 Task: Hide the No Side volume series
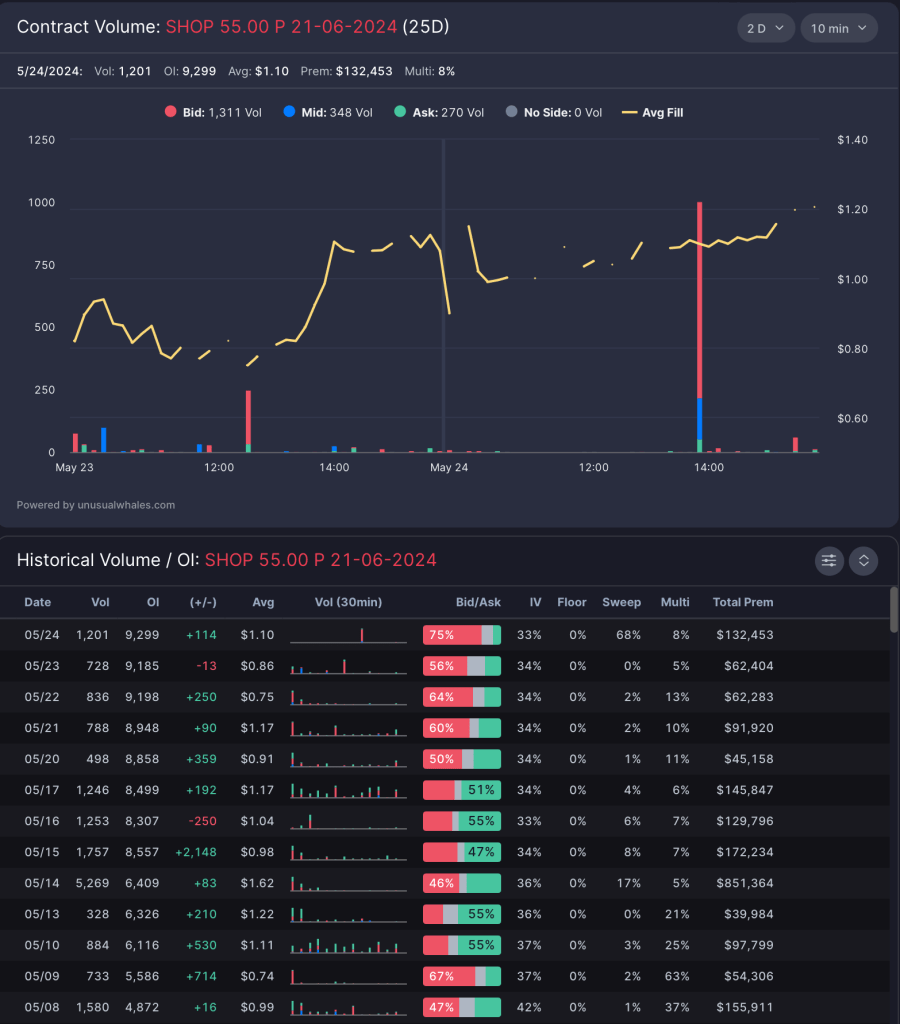pos(554,113)
